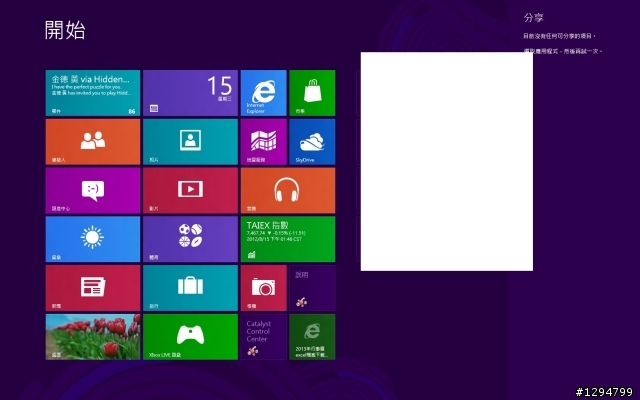Screen dimensions: 640x400
Task: Launch Internet Explorer tile
Action: 263,93
